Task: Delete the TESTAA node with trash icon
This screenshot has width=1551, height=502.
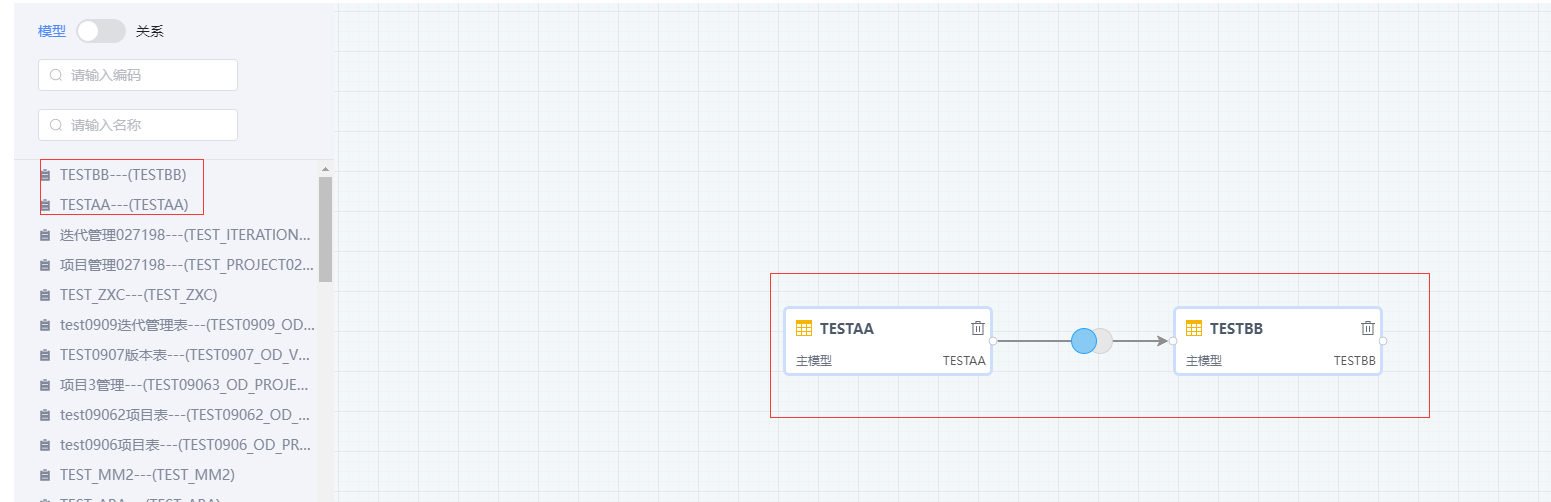Action: click(x=978, y=328)
